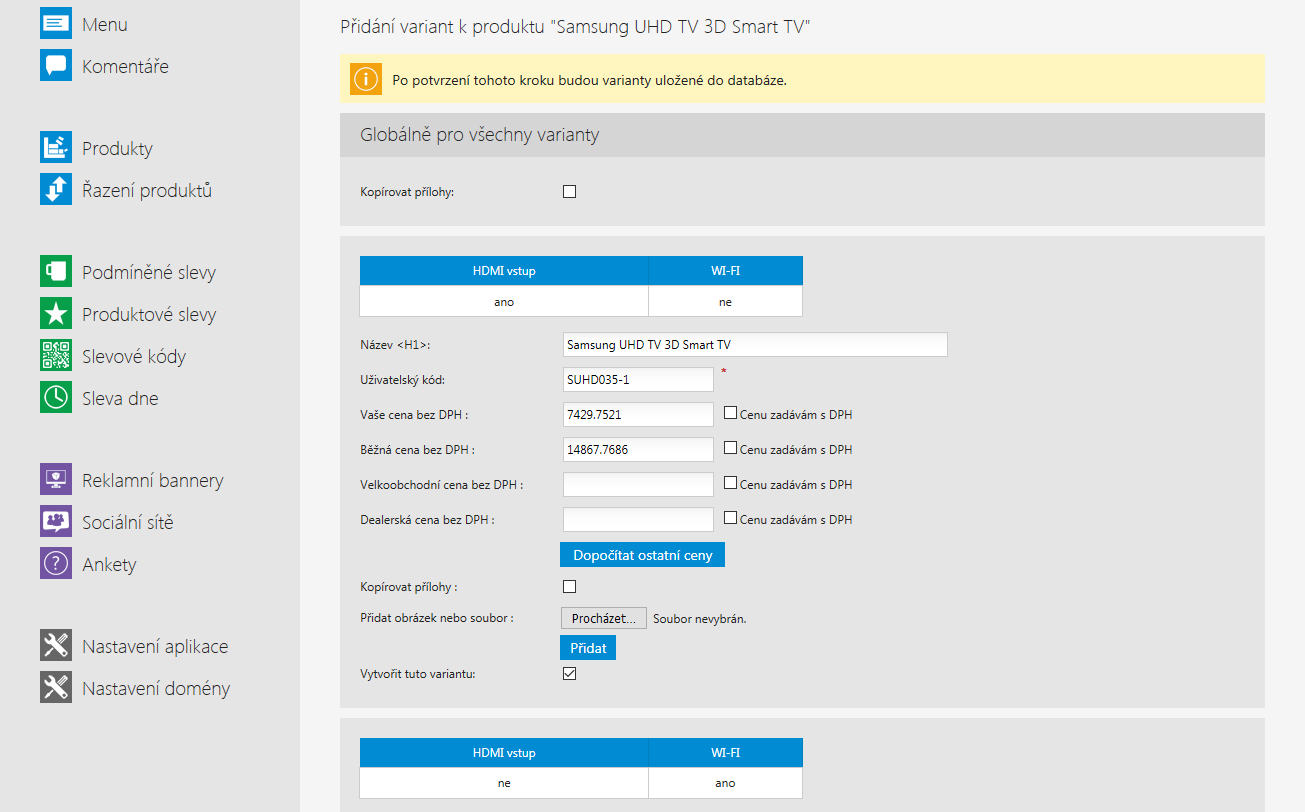Click the Menu sidebar icon
The image size is (1305, 812).
[x=56, y=23]
